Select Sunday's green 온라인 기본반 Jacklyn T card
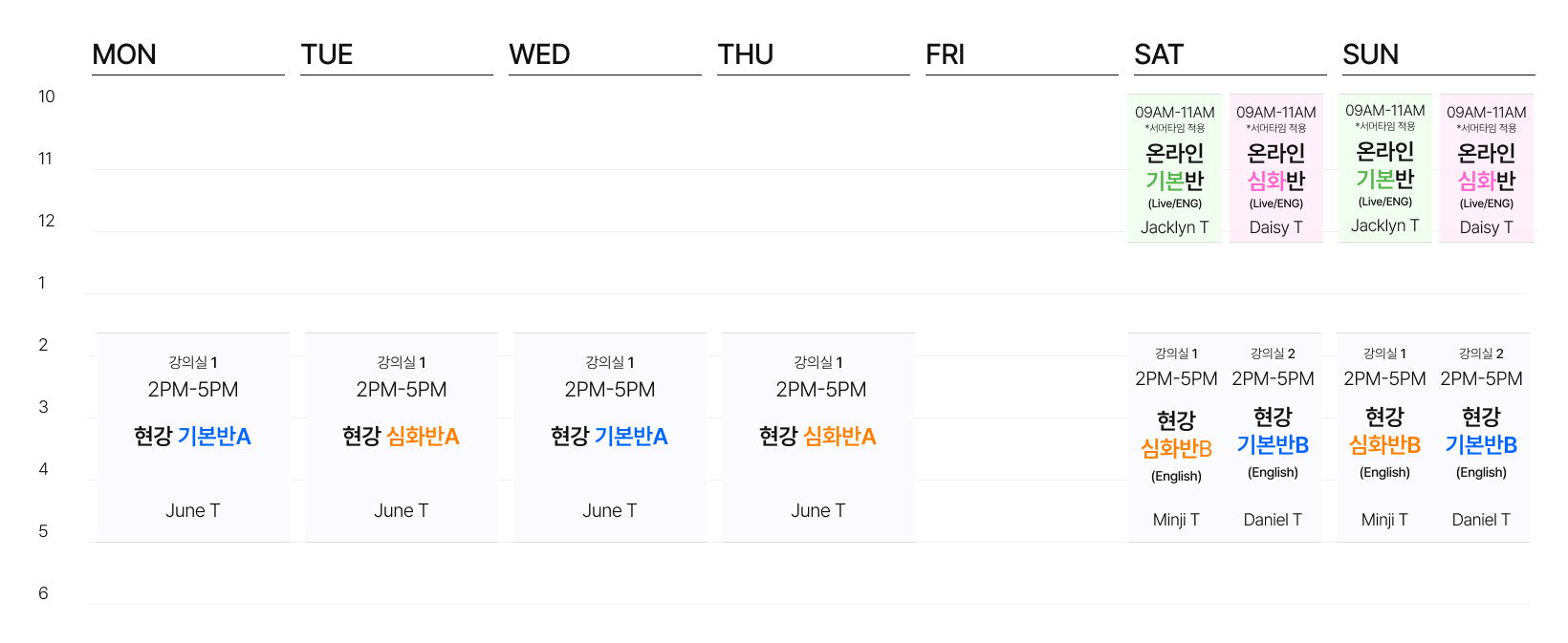The height and width of the screenshot is (643, 1568). tap(1385, 168)
